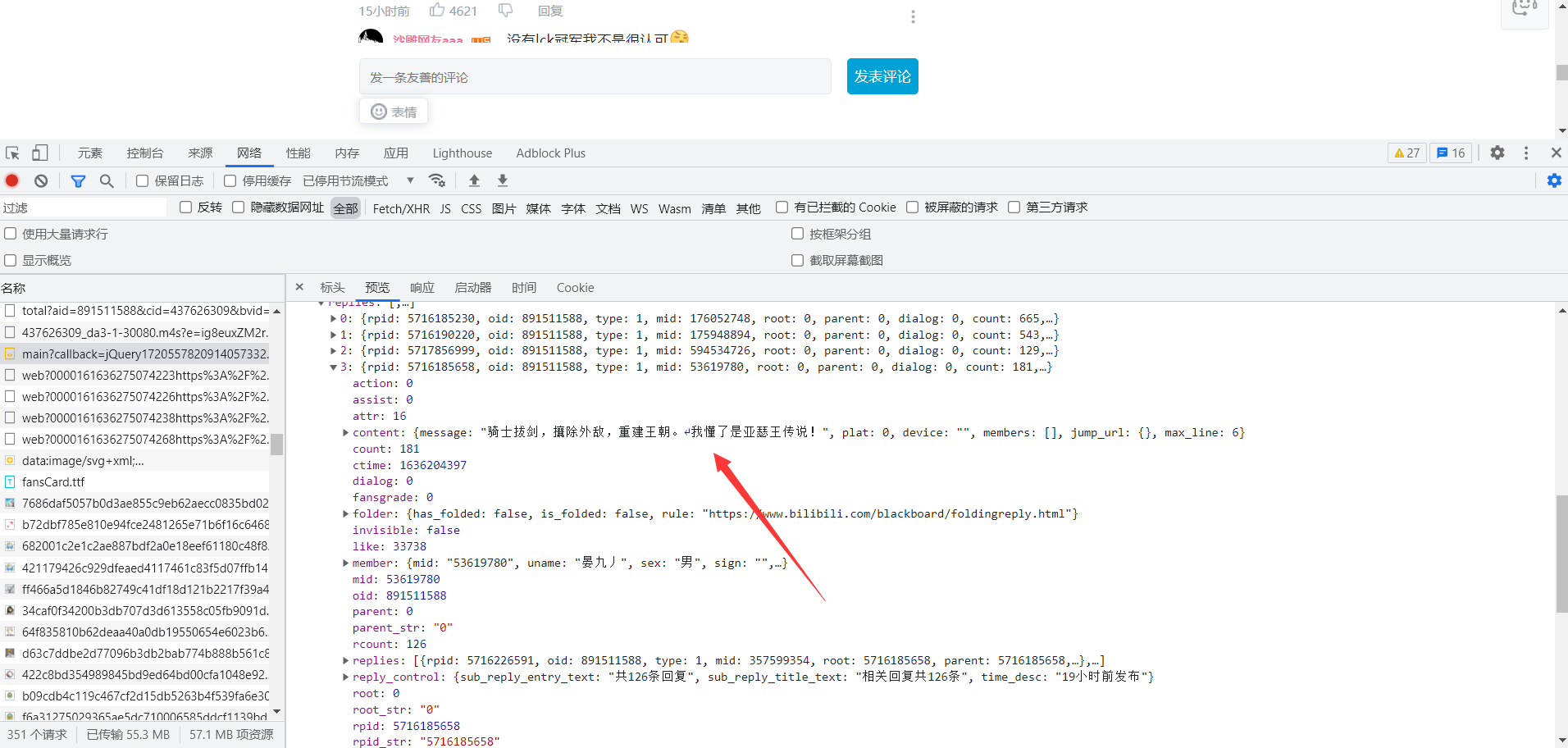Open the Cookie details tab
Viewport: 1568px width, 748px height.
pos(575,288)
